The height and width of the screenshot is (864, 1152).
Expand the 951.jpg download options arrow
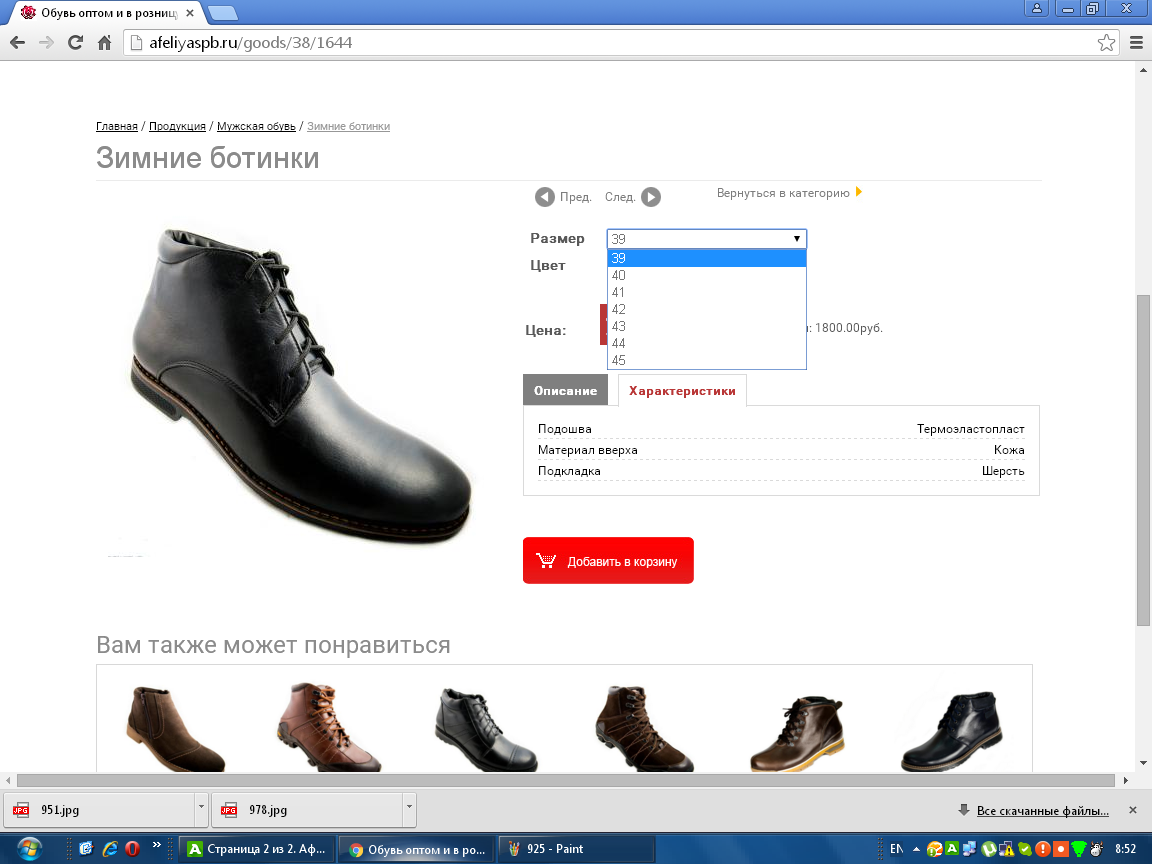coord(201,810)
